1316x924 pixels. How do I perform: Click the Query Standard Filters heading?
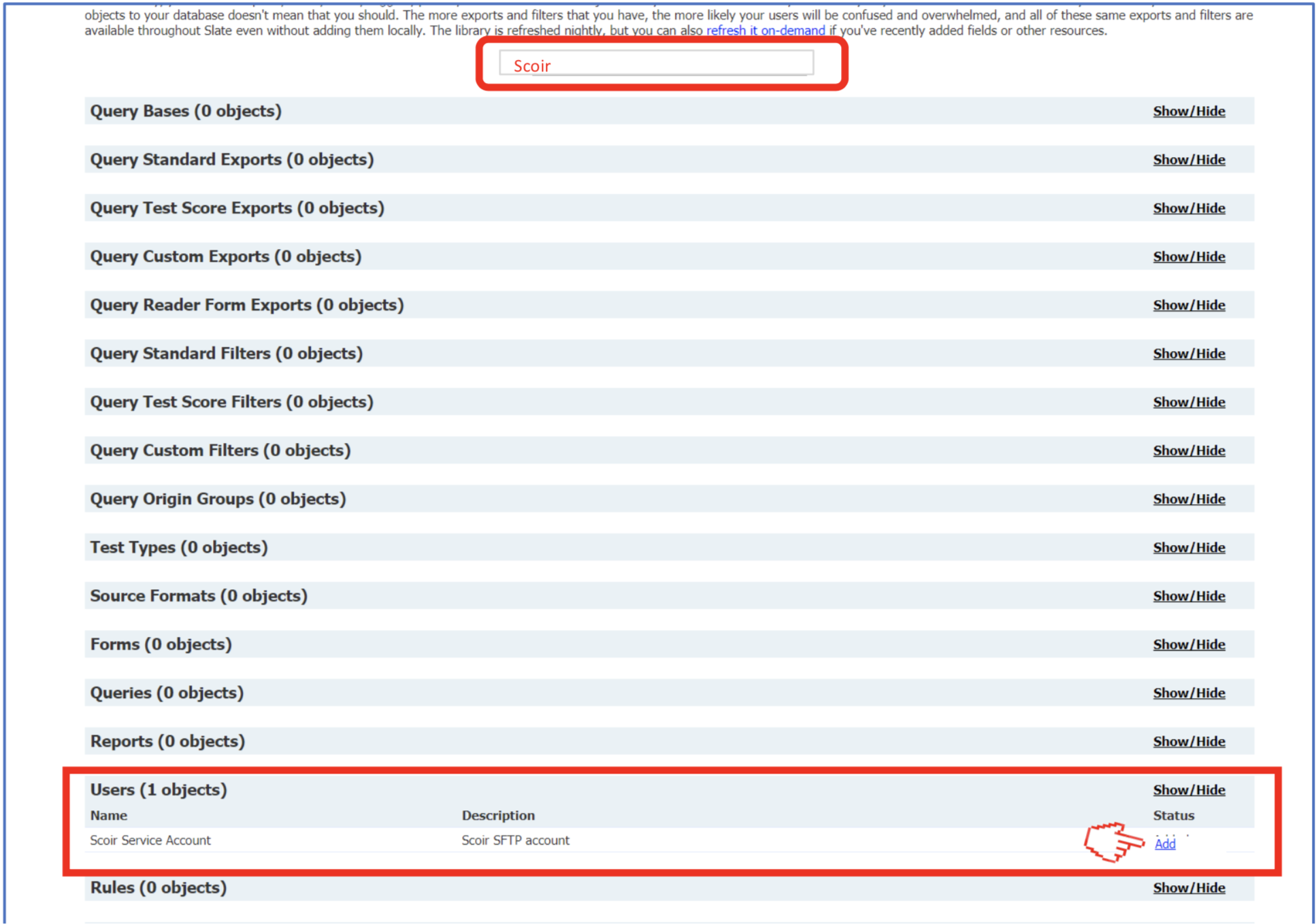coord(227,353)
